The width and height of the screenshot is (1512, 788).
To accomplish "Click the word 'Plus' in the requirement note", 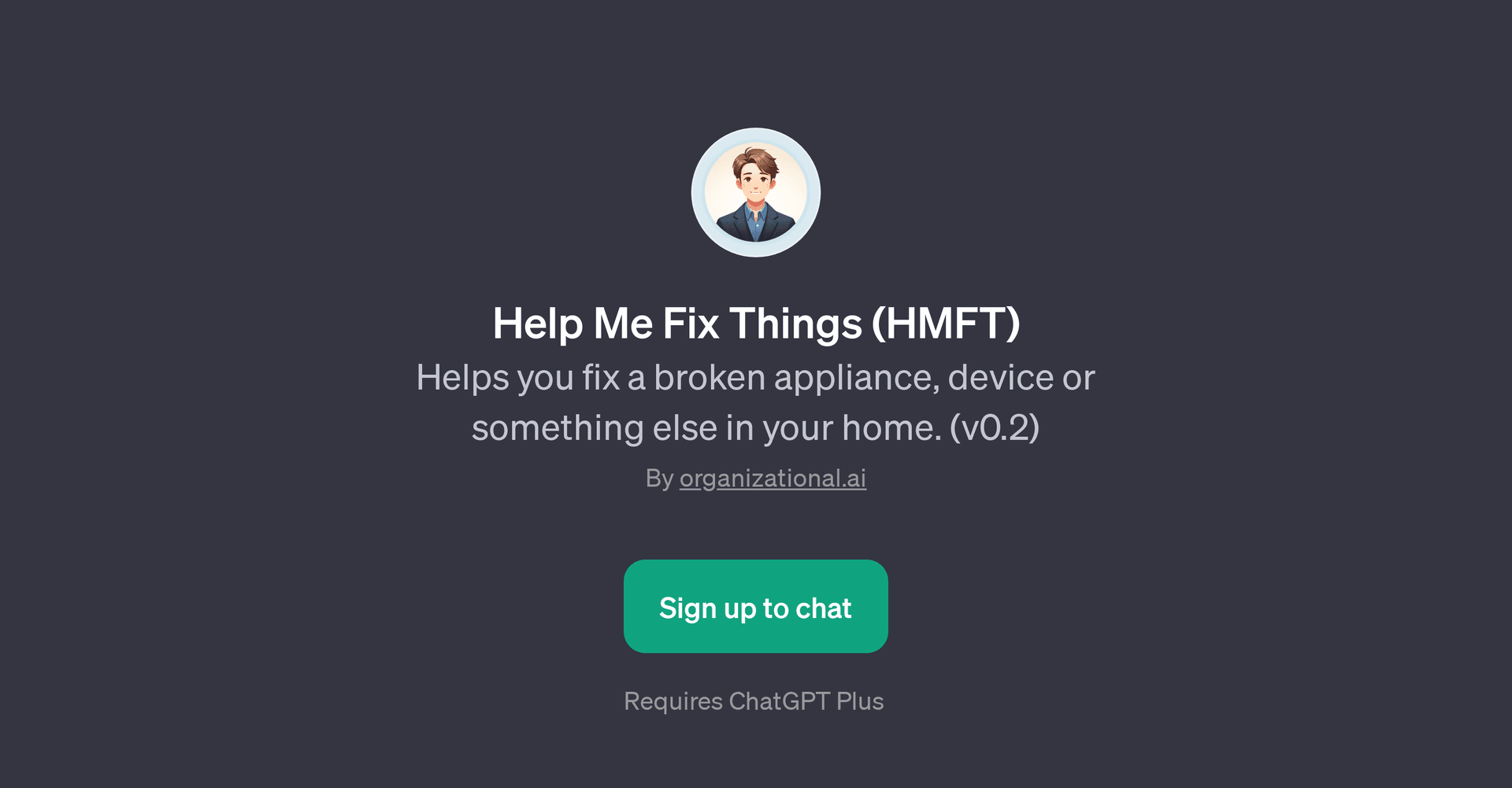I will coord(860,701).
